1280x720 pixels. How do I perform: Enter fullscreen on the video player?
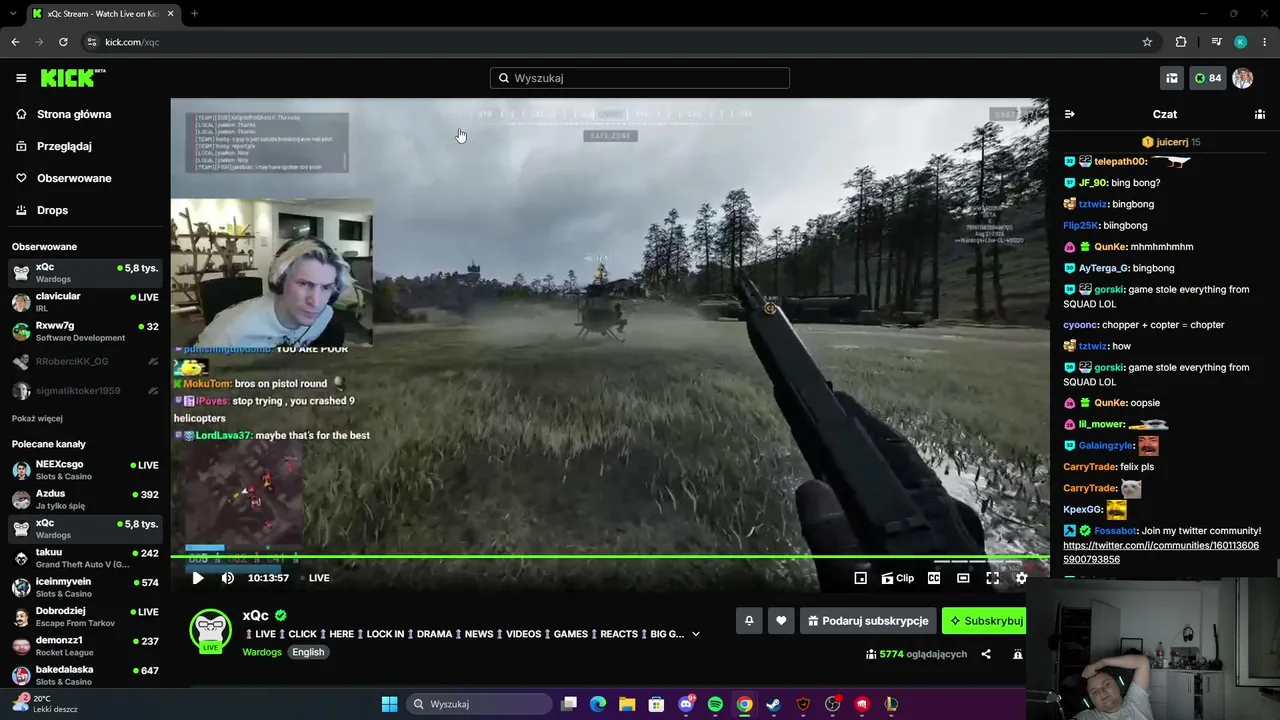992,578
